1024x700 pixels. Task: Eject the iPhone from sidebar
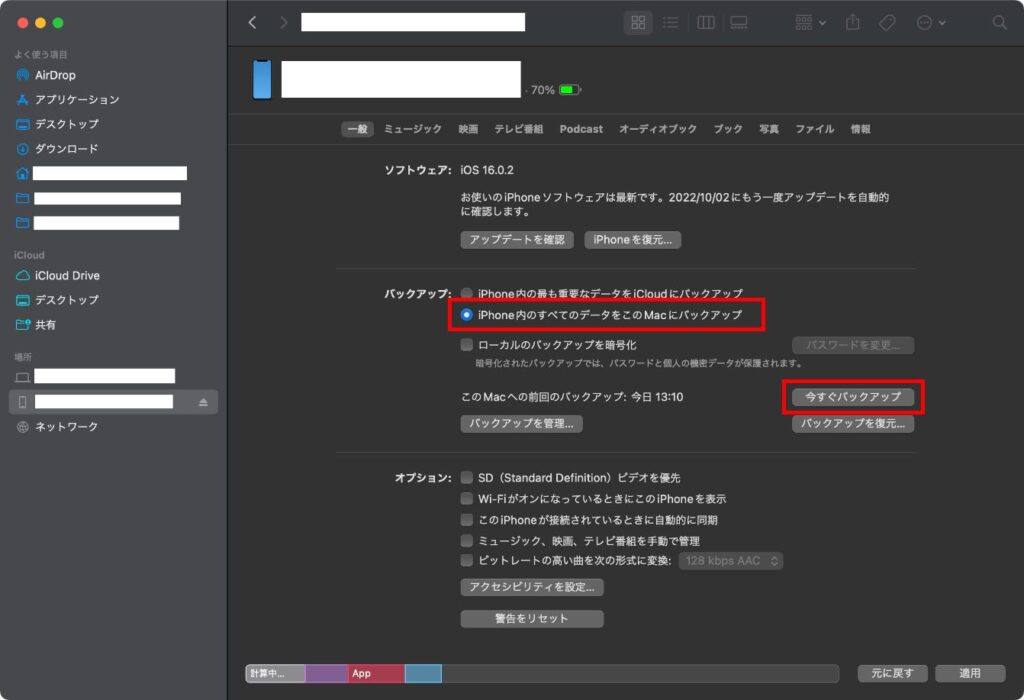(203, 402)
